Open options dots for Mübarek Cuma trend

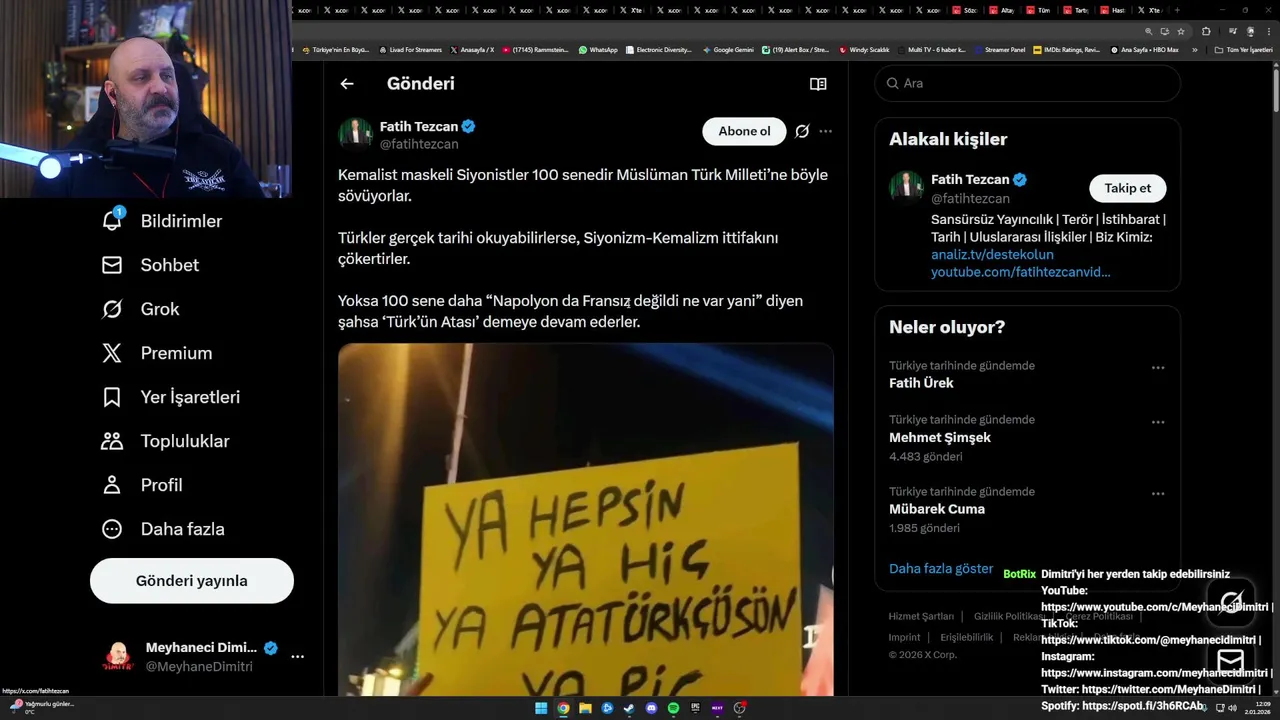pos(1158,493)
